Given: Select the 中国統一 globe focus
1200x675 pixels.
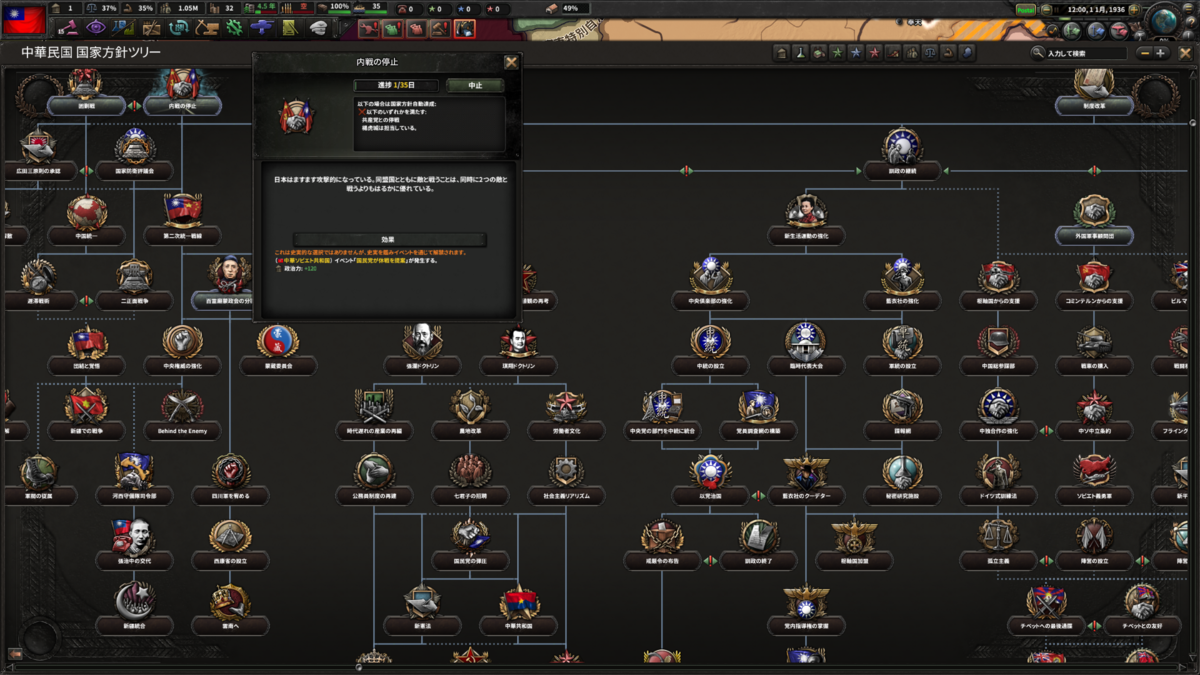Looking at the screenshot, I should click(x=87, y=219).
